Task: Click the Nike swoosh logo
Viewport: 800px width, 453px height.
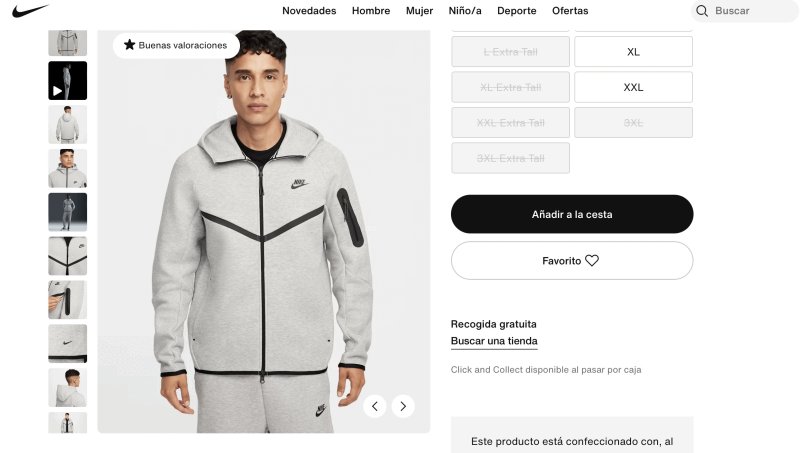Action: point(30,10)
